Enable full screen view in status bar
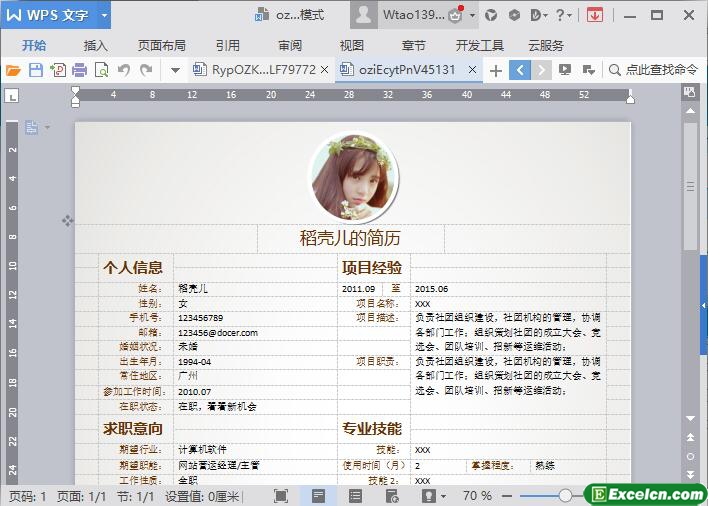Screen dimensions: 708x506 [281, 495]
